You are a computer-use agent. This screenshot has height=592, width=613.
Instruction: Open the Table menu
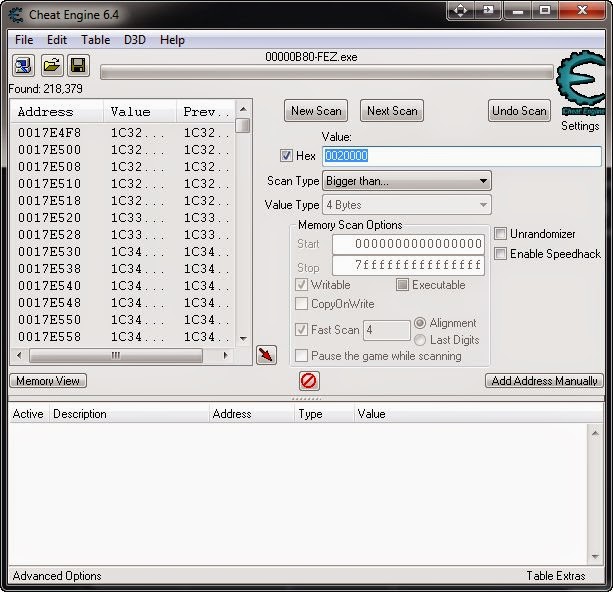pos(95,40)
